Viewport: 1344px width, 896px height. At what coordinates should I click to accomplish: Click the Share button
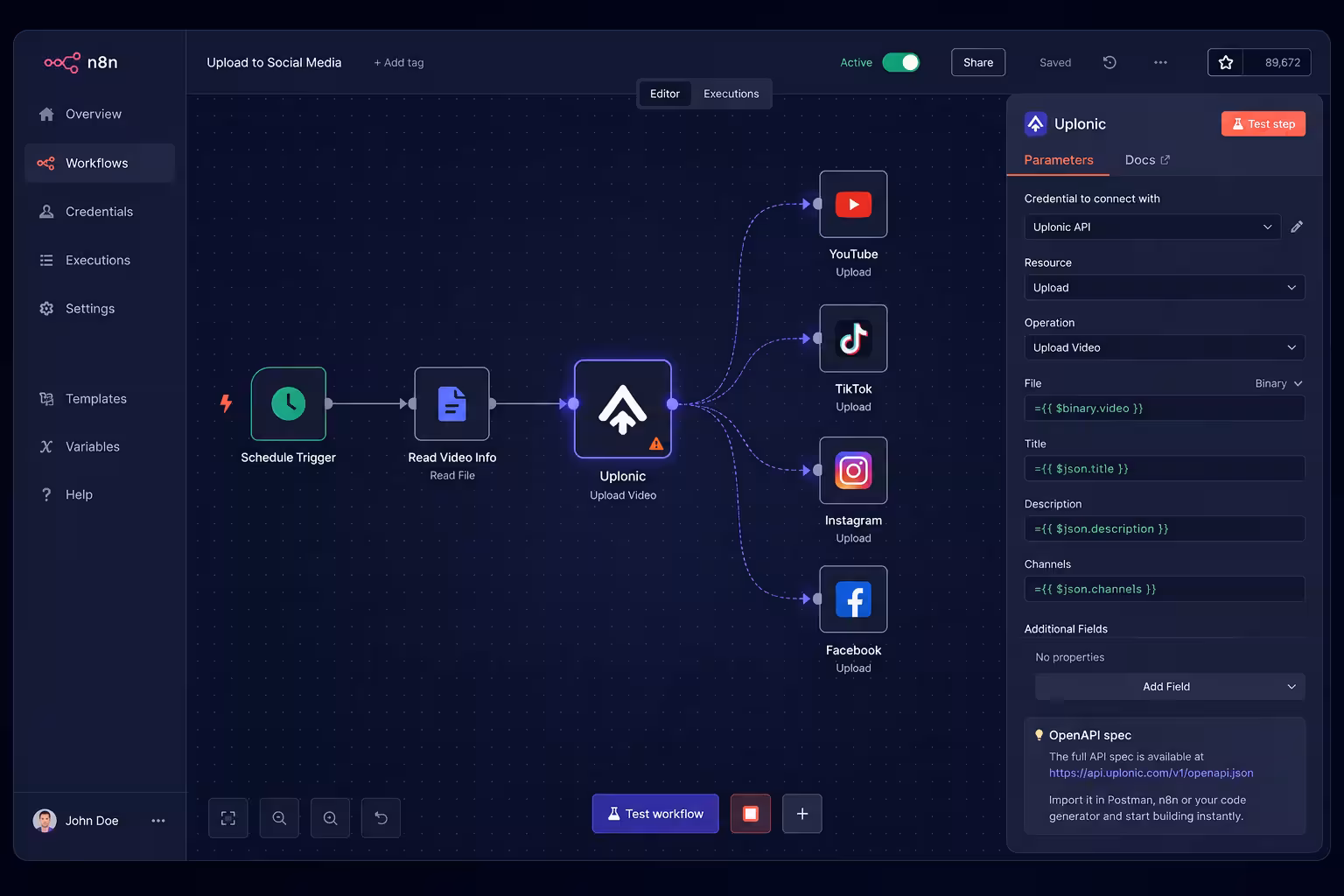pyautogui.click(x=978, y=62)
